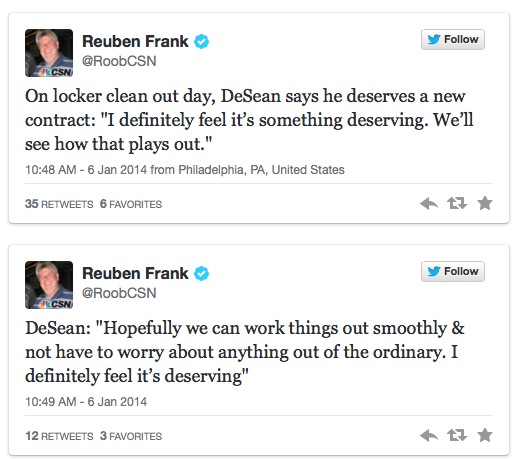Screen dimensions: 515x459
Task: Open Reuben Frank avatar in first tweet
Action: (49, 53)
